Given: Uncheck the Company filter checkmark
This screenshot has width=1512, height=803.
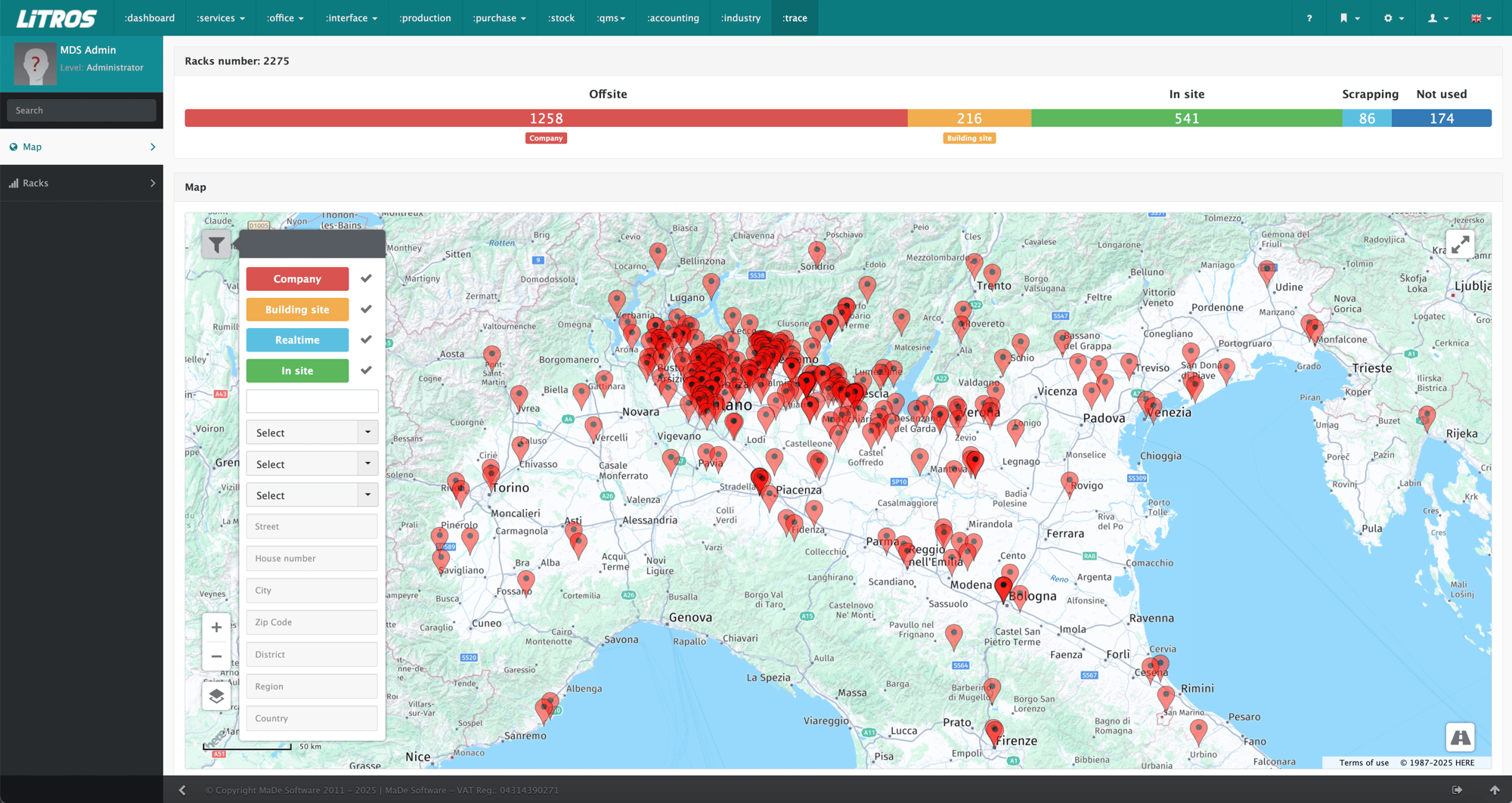Looking at the screenshot, I should (x=366, y=278).
